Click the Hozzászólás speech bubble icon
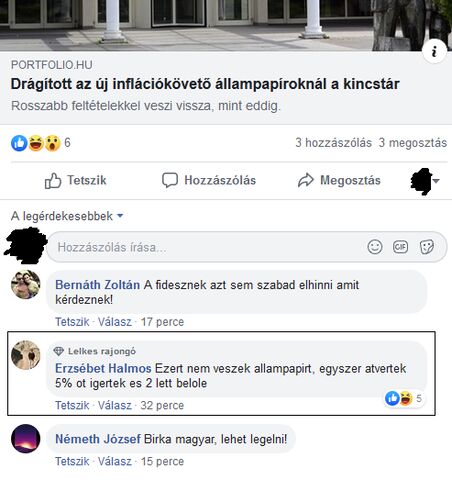Viewport: 452px width, 480px height. [170, 180]
